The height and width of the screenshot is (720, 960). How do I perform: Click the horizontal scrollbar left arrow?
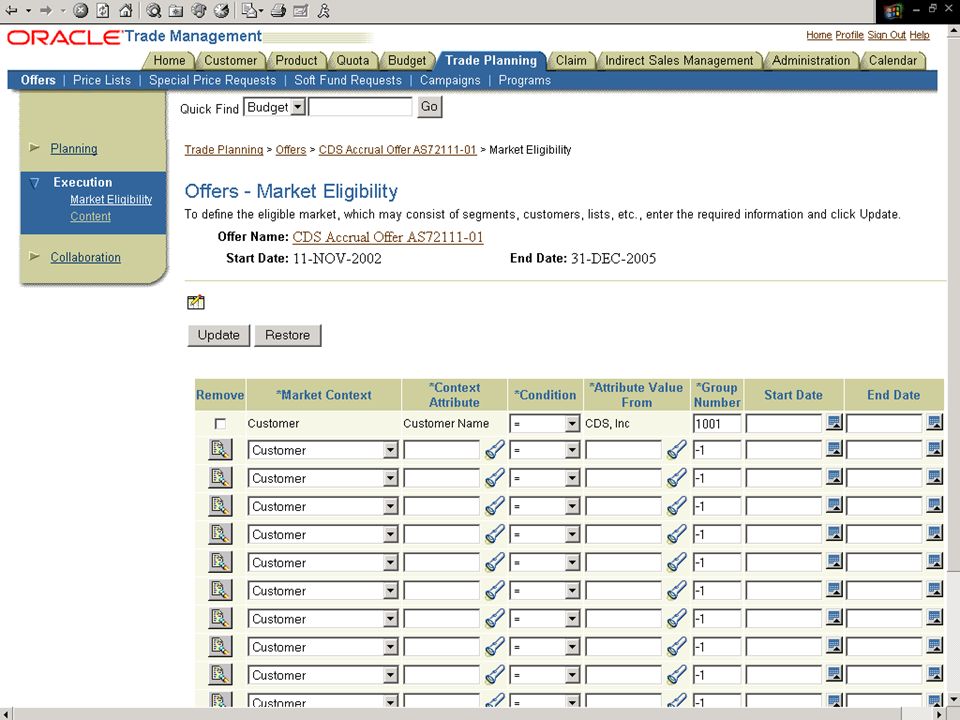[x=6, y=714]
